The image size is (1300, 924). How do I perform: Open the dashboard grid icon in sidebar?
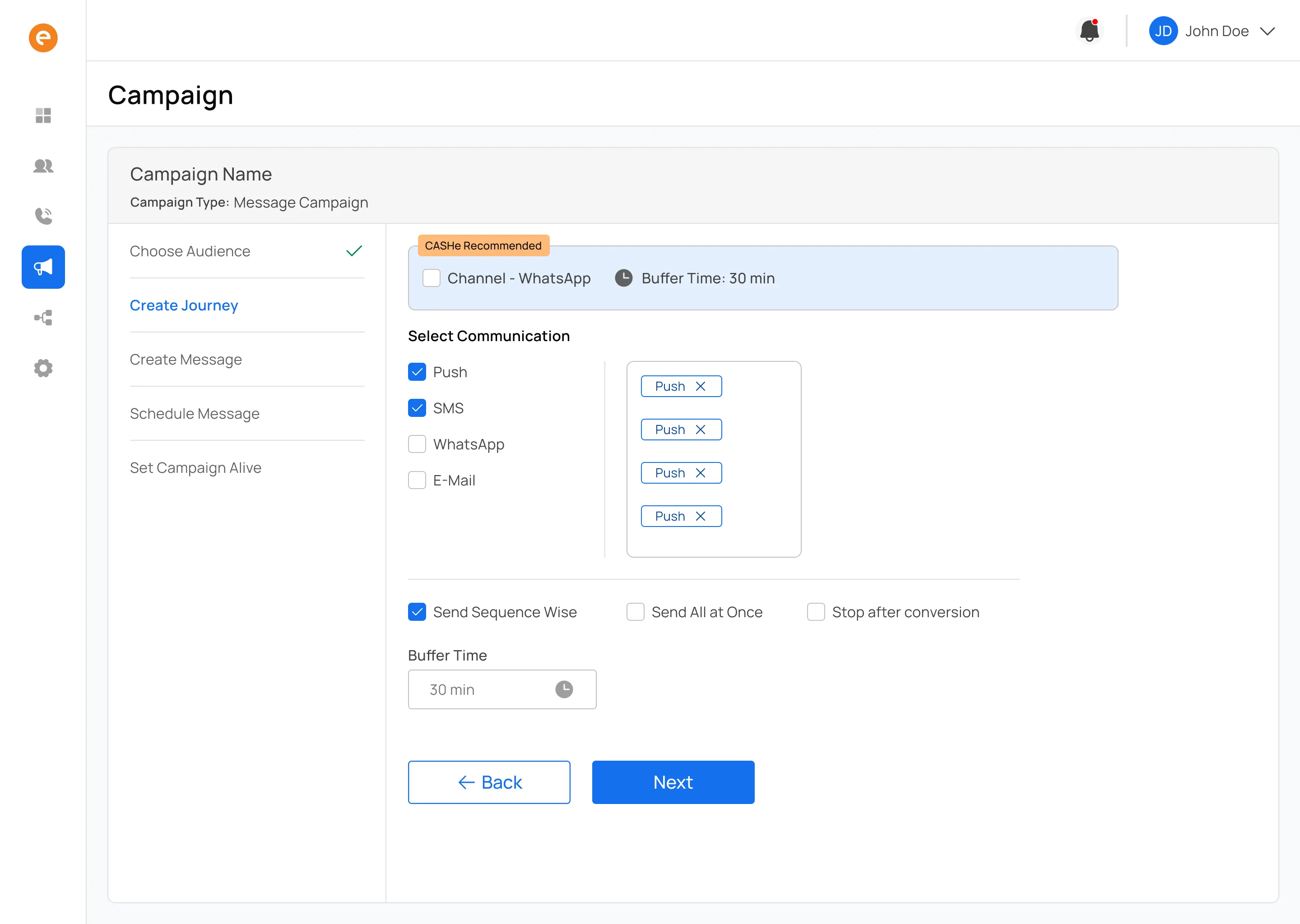(x=43, y=115)
